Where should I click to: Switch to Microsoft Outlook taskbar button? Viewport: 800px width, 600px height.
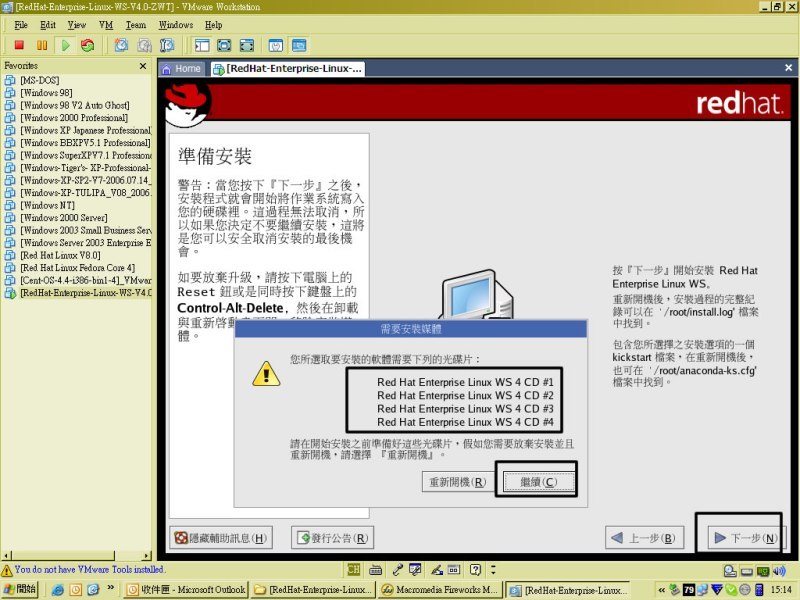coord(186,590)
